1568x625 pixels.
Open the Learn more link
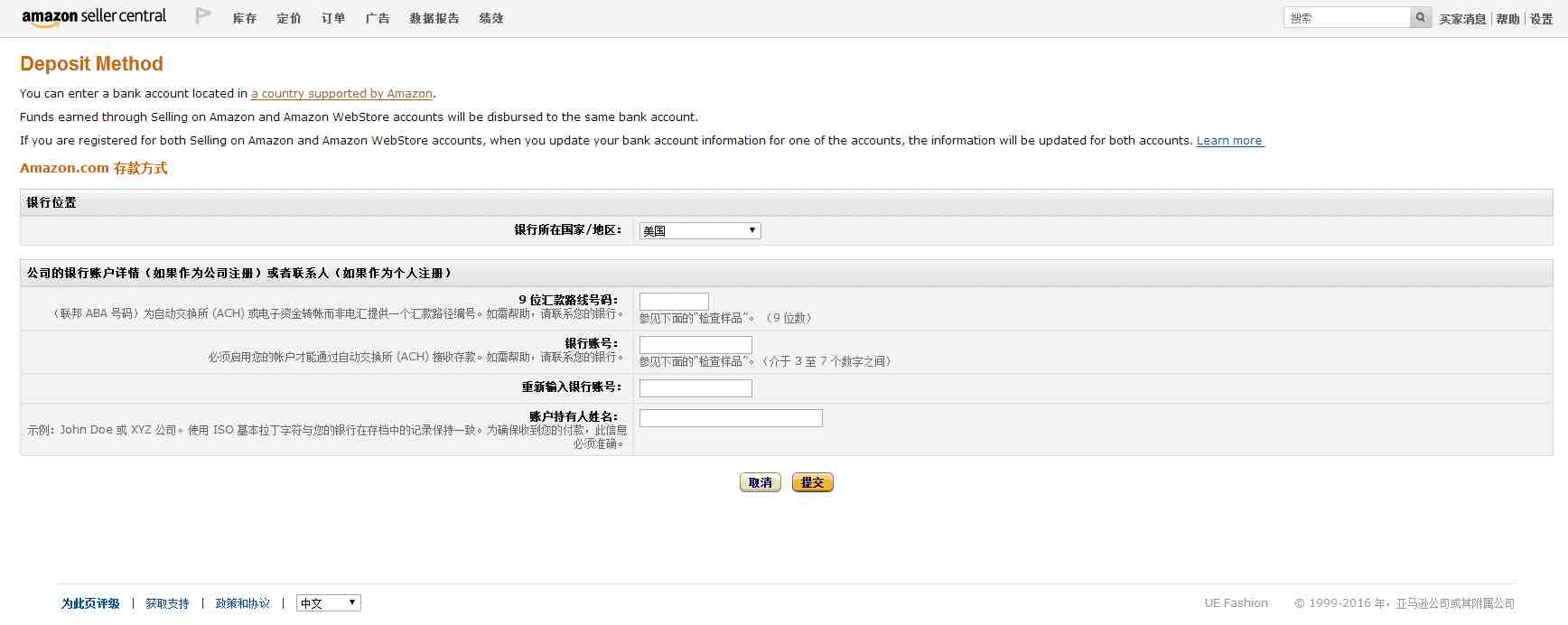click(1230, 140)
